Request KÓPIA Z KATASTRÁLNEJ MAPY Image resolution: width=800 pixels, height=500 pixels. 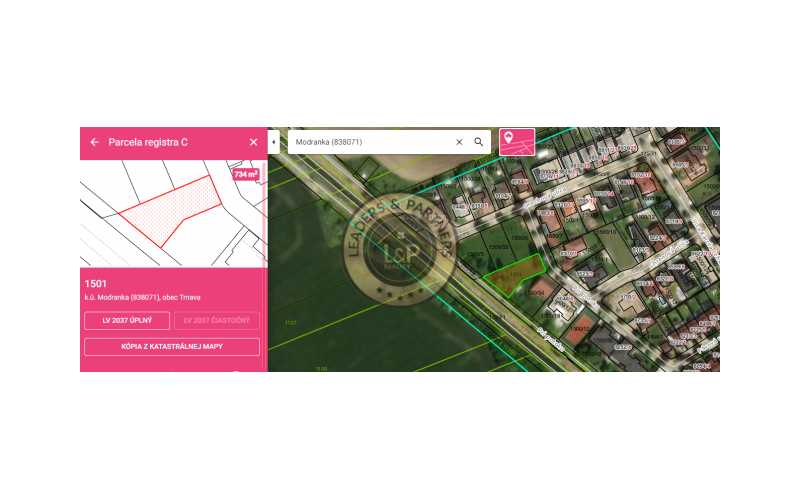[x=172, y=347]
